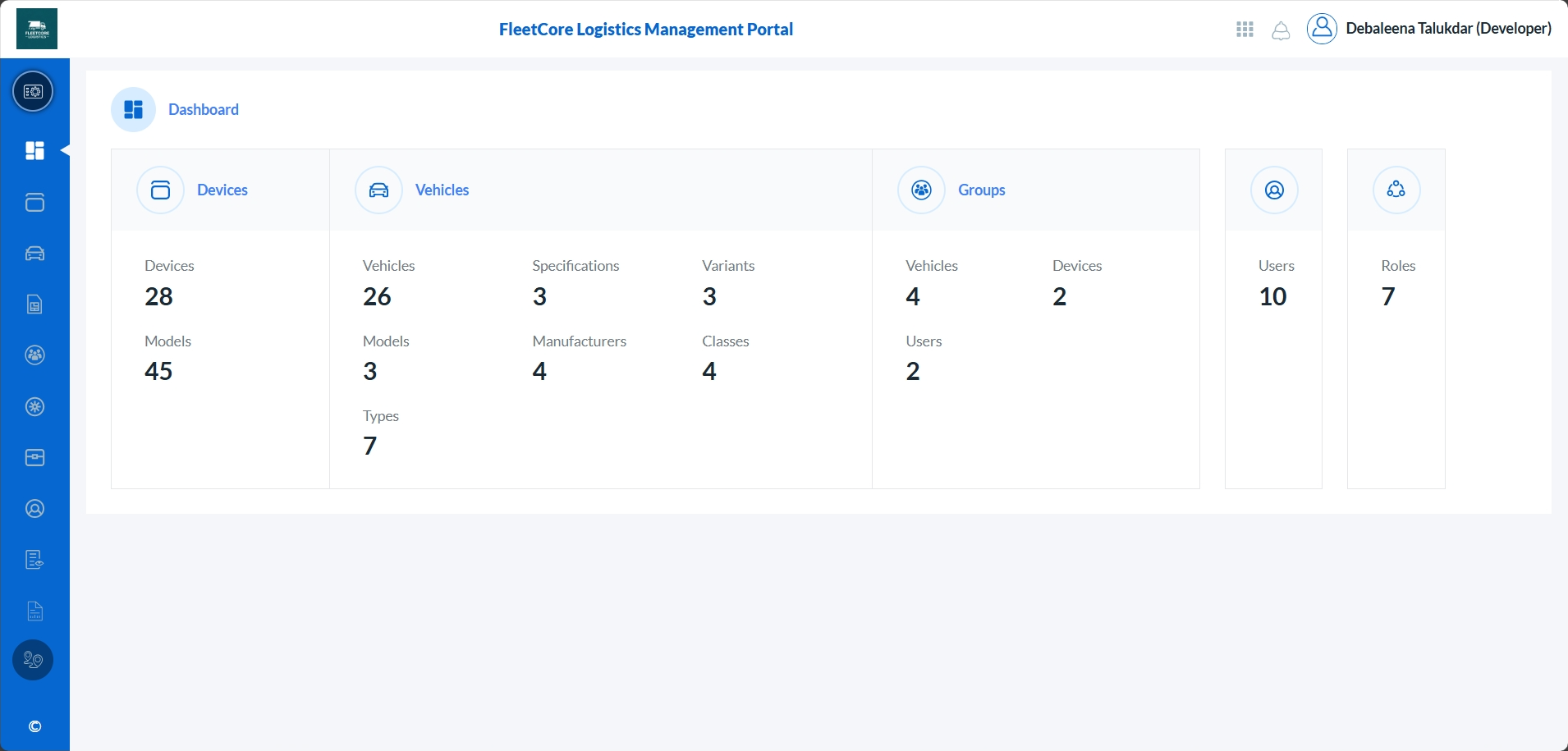Open the SIM card icon in sidebar
Viewport: 1568px width, 751px height.
coord(34,304)
